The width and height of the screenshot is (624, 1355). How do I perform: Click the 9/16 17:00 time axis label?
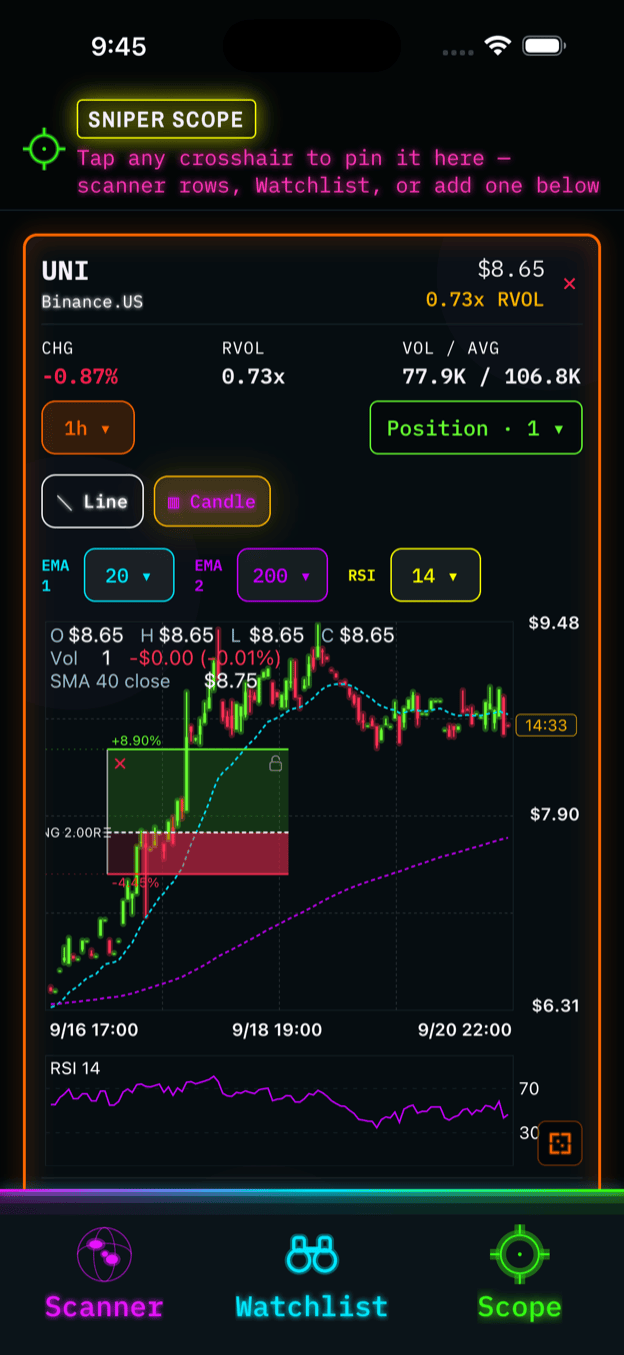coord(94,1030)
